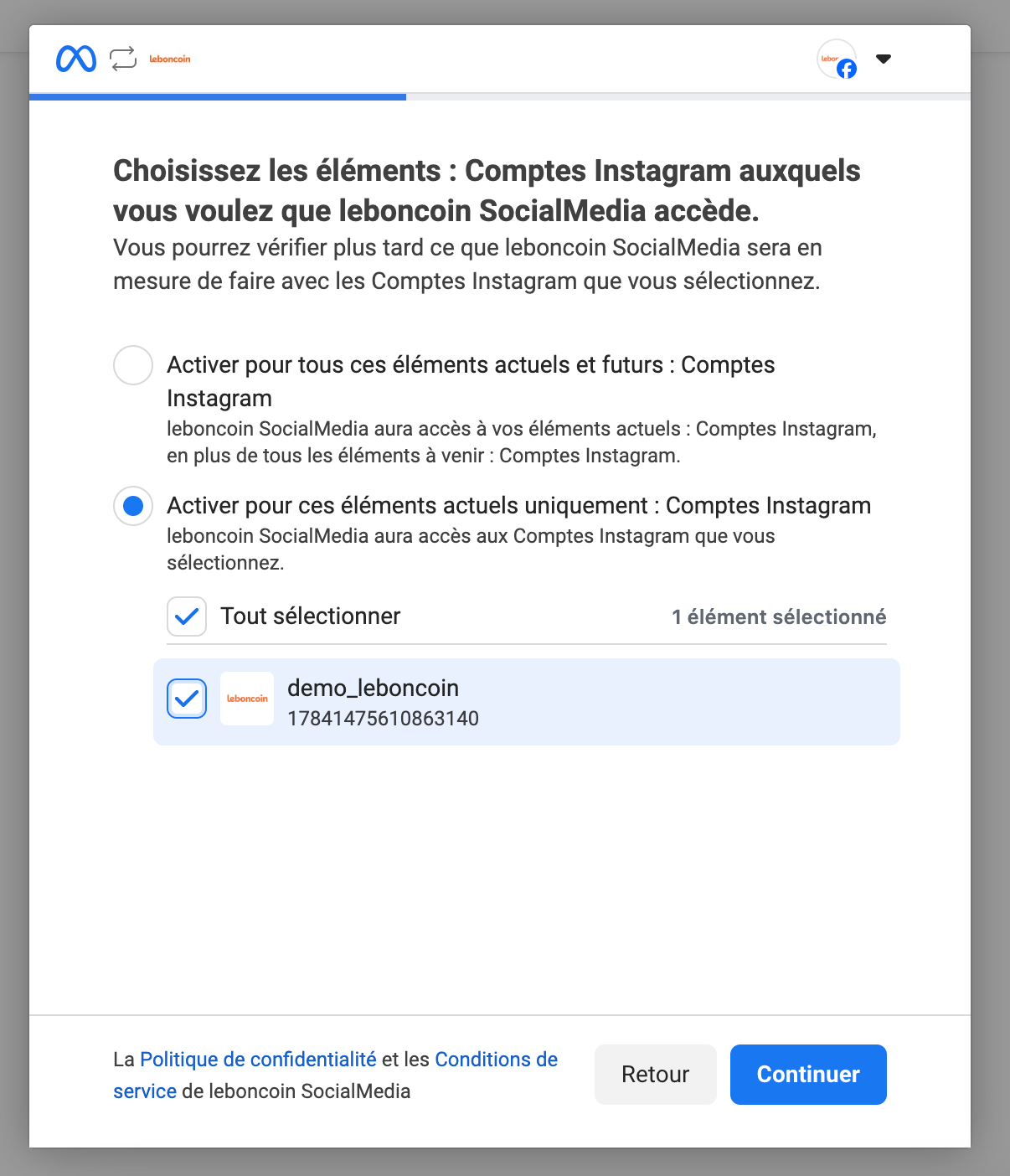The image size is (1010, 1176).
Task: Click the demo_leboncoin account thumbnail
Action: point(247,699)
